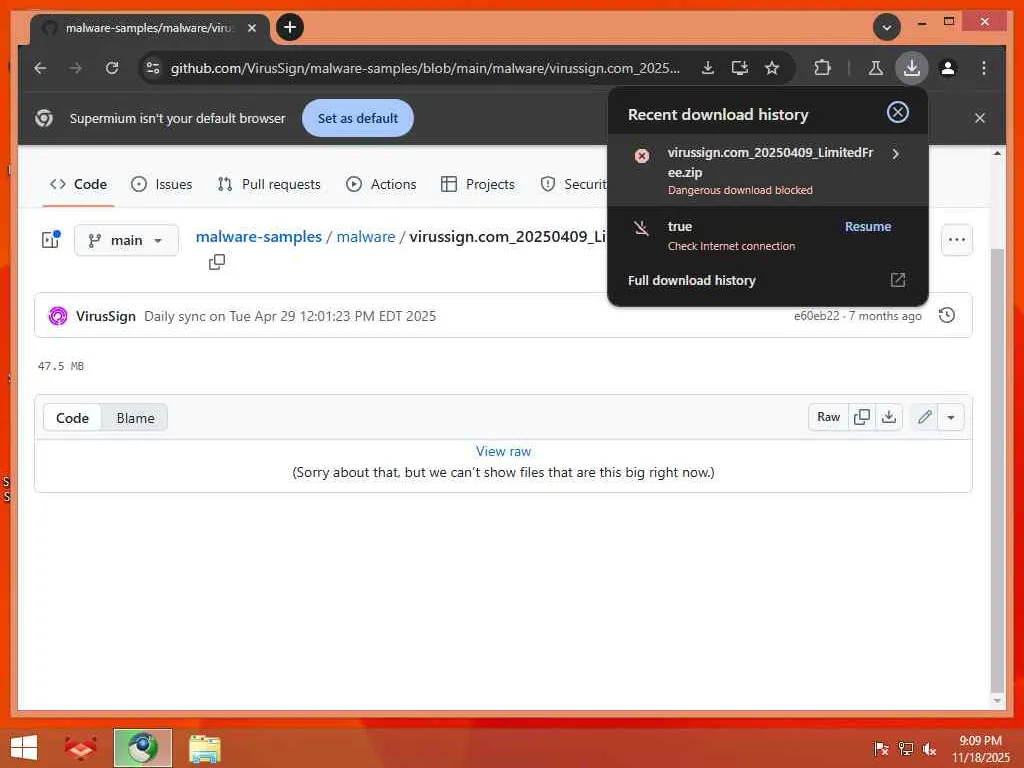
Task: Click the open-in-new-tab icon beside Full download history
Action: click(898, 280)
